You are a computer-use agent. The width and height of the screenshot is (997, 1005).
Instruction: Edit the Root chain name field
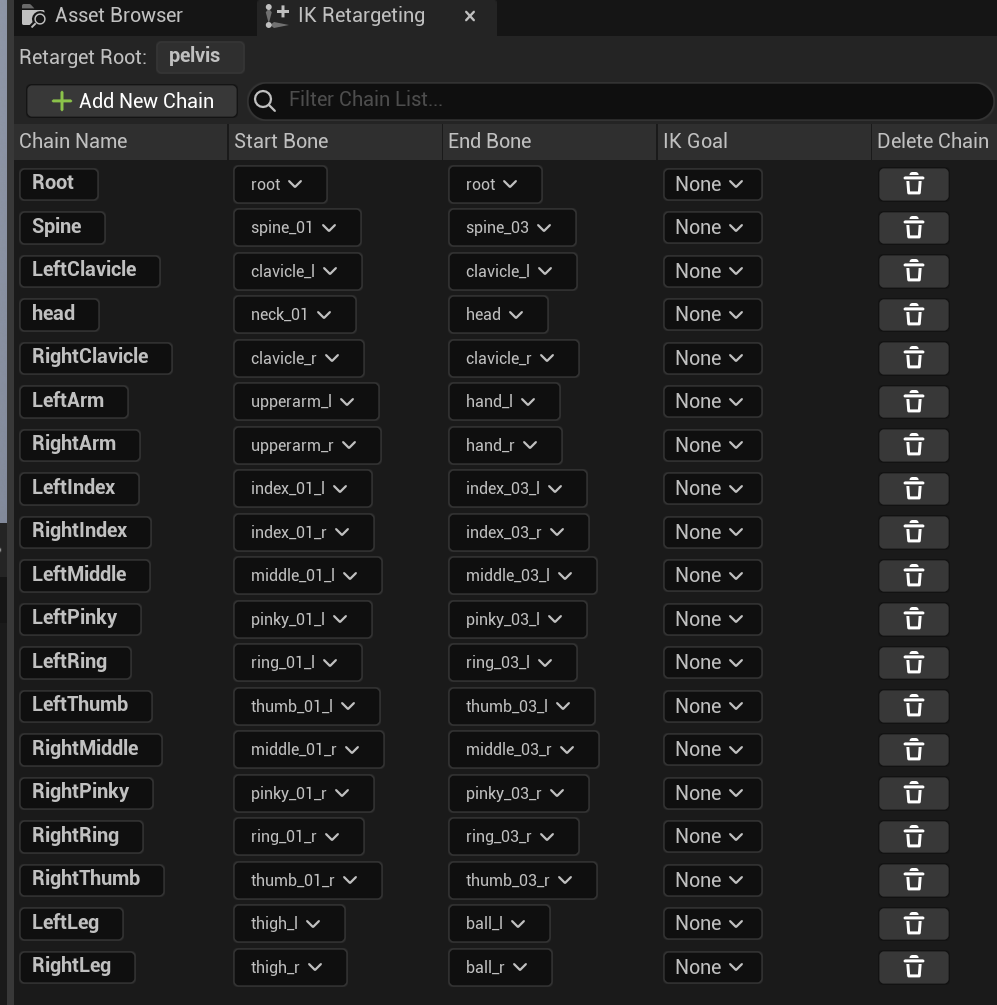tap(59, 184)
